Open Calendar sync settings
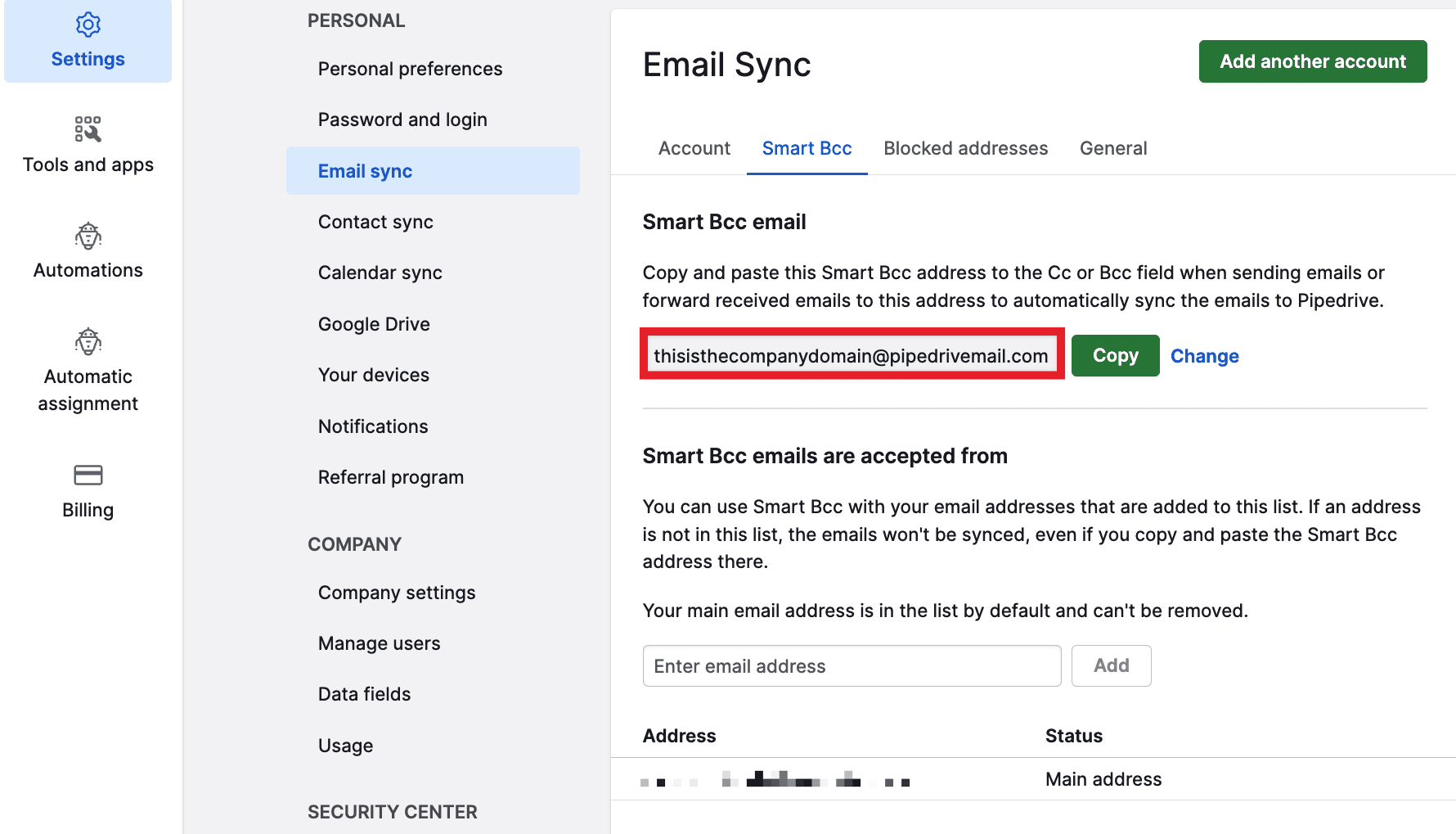The height and width of the screenshot is (834, 1456). 380,273
